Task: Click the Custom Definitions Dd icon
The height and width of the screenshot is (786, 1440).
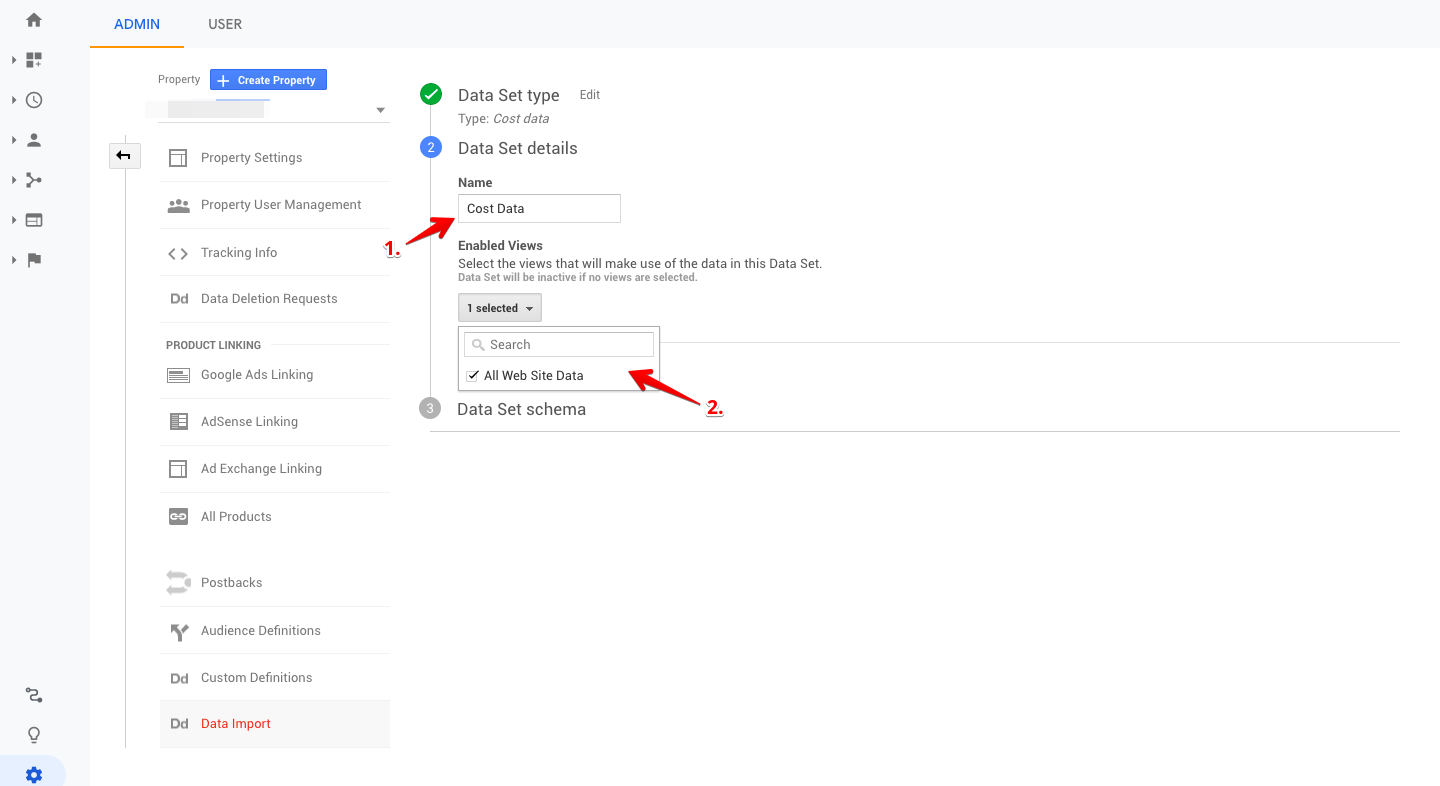Action: [179, 678]
